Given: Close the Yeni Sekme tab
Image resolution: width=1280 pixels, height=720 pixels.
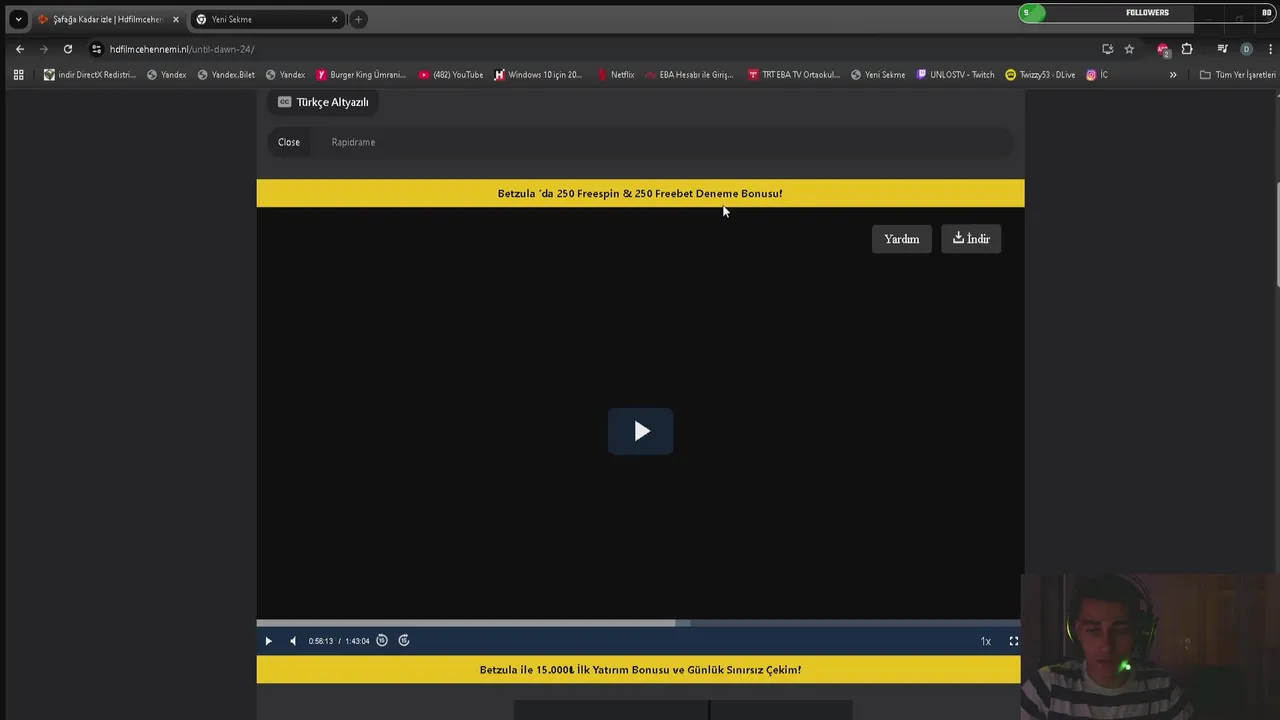Looking at the screenshot, I should [334, 19].
